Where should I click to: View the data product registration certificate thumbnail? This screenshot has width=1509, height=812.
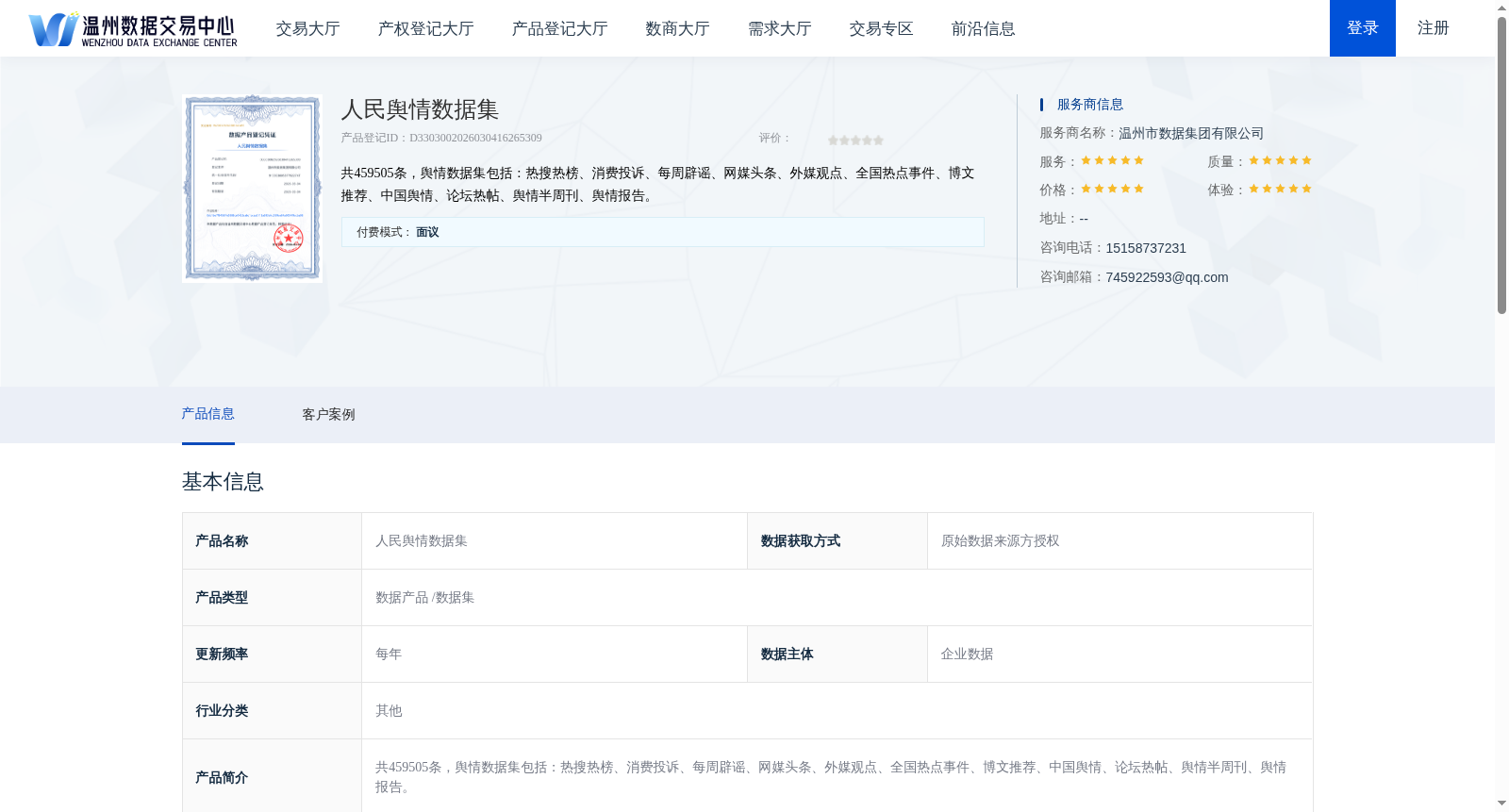pos(253,188)
